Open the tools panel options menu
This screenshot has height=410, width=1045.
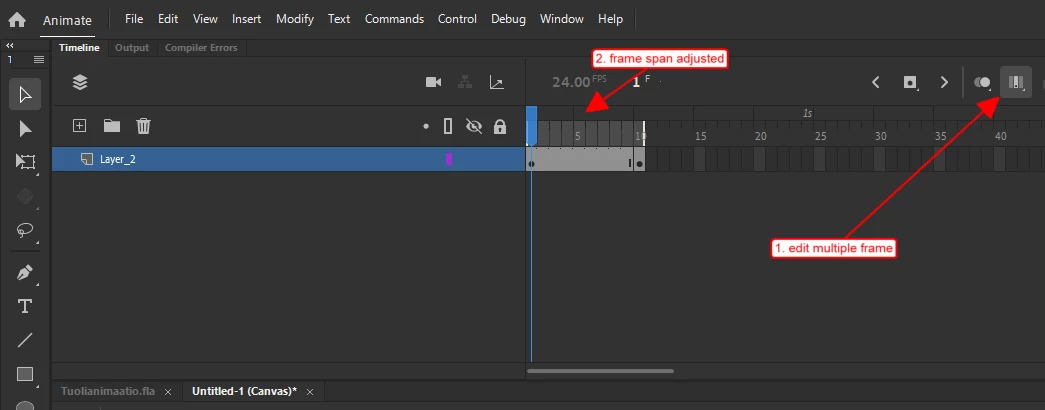pyautogui.click(x=39, y=59)
